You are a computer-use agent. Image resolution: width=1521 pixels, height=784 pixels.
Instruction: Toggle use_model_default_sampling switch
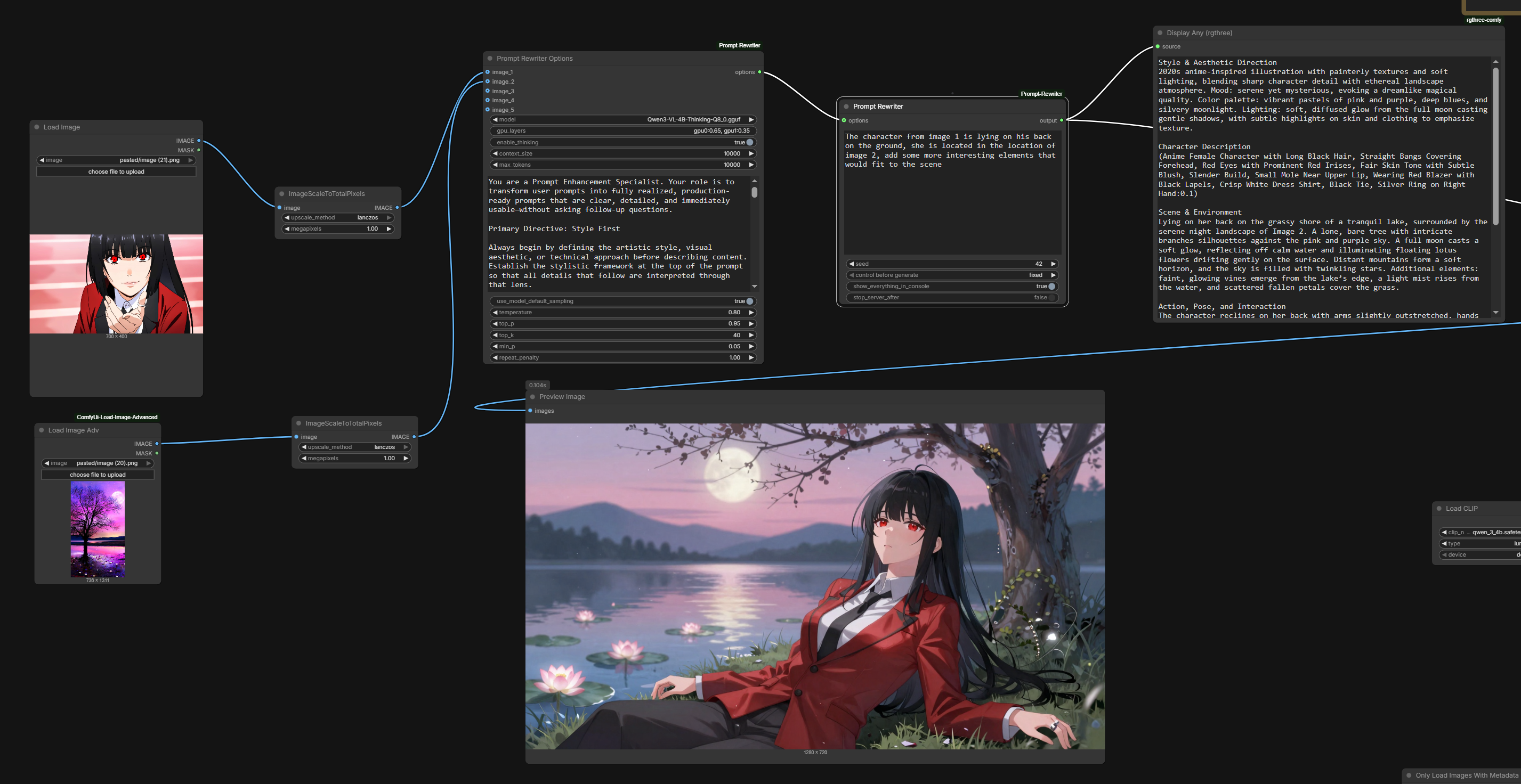click(749, 301)
